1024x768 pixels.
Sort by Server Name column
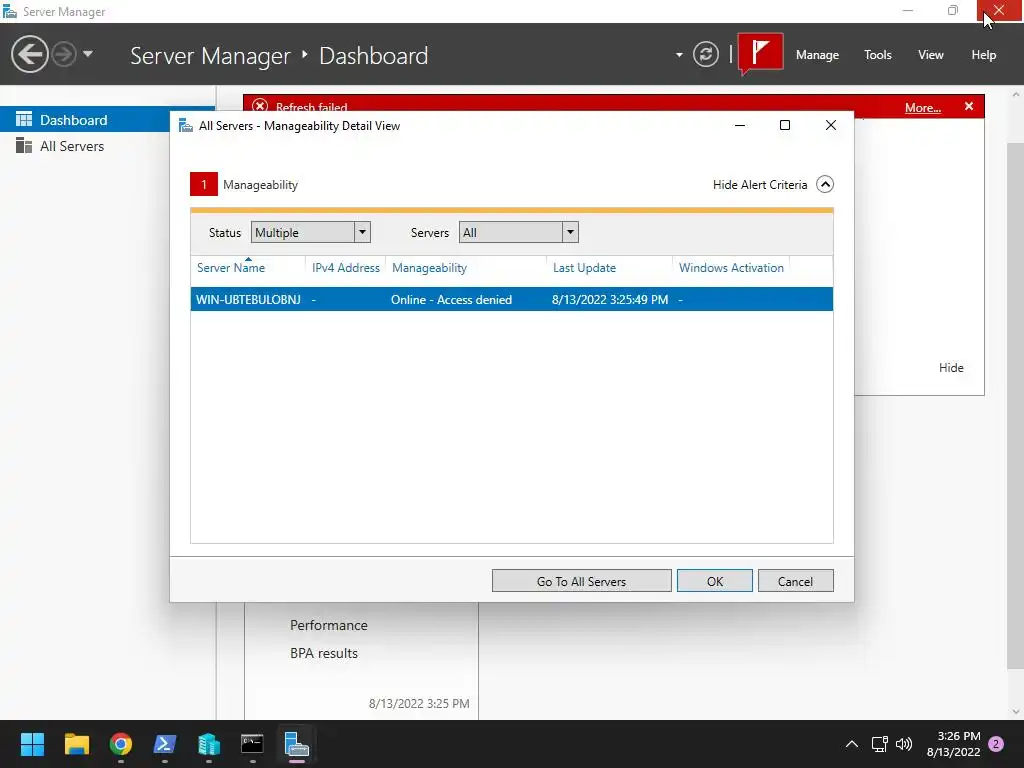[231, 268]
